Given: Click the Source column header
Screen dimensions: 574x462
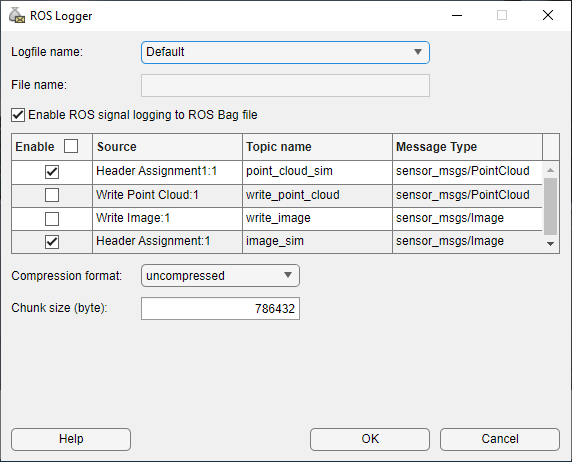Looking at the screenshot, I should coord(168,147).
